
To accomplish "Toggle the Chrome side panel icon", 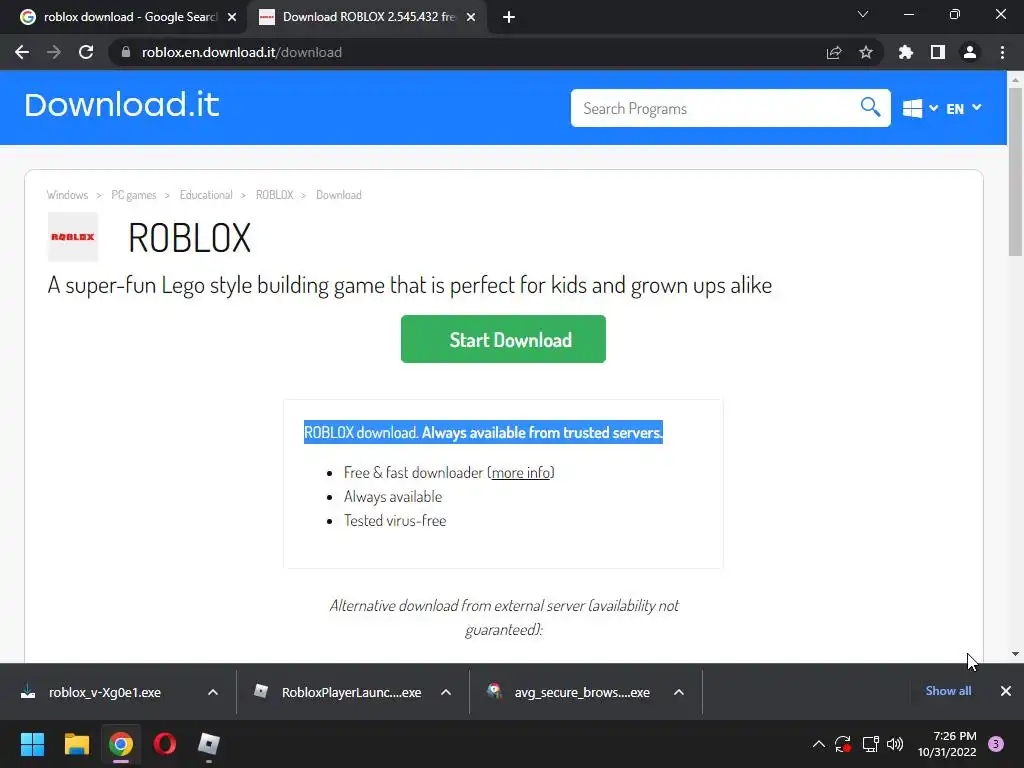I will click(938, 52).
